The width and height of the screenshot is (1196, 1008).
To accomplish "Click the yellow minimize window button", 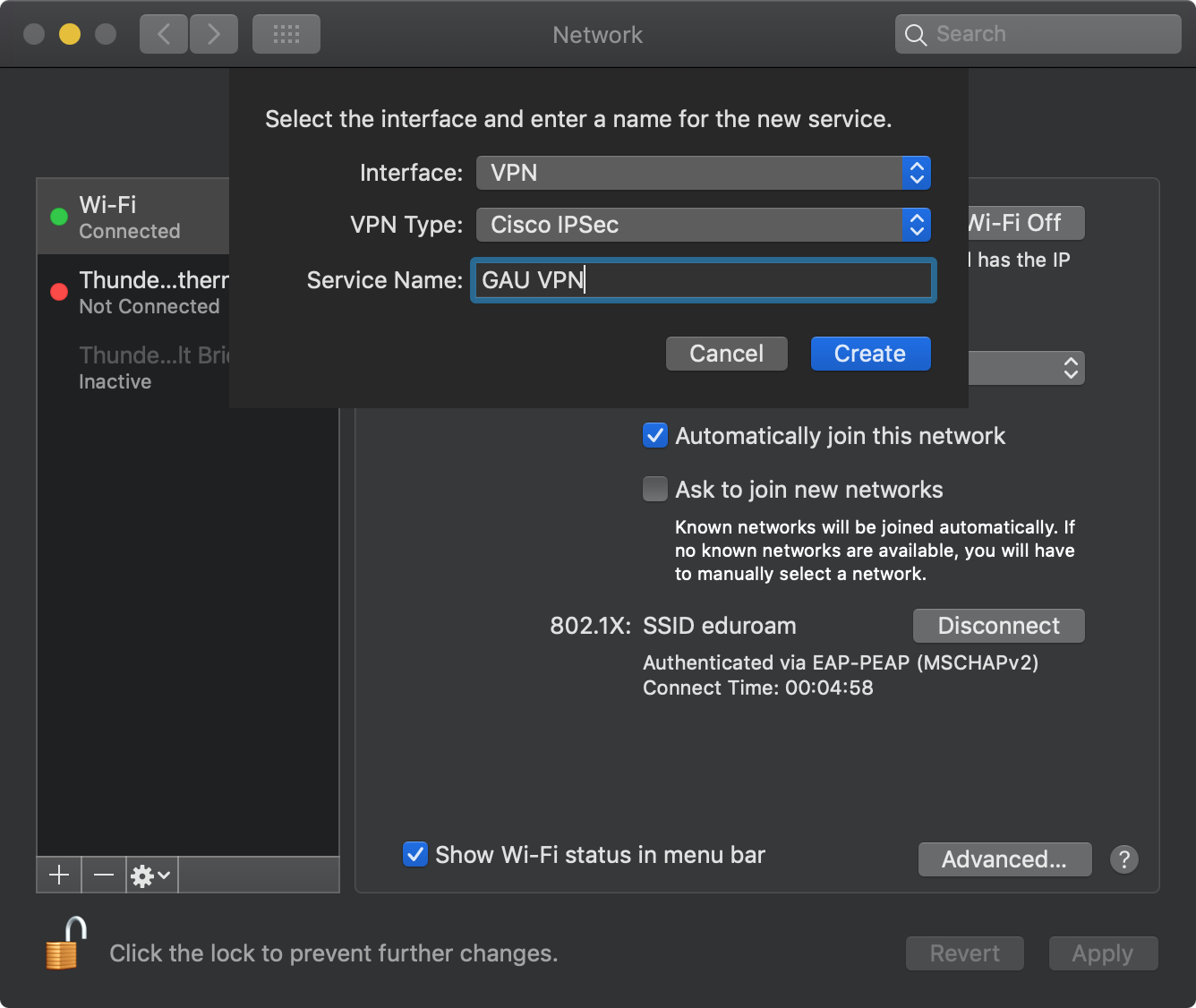I will (x=70, y=34).
